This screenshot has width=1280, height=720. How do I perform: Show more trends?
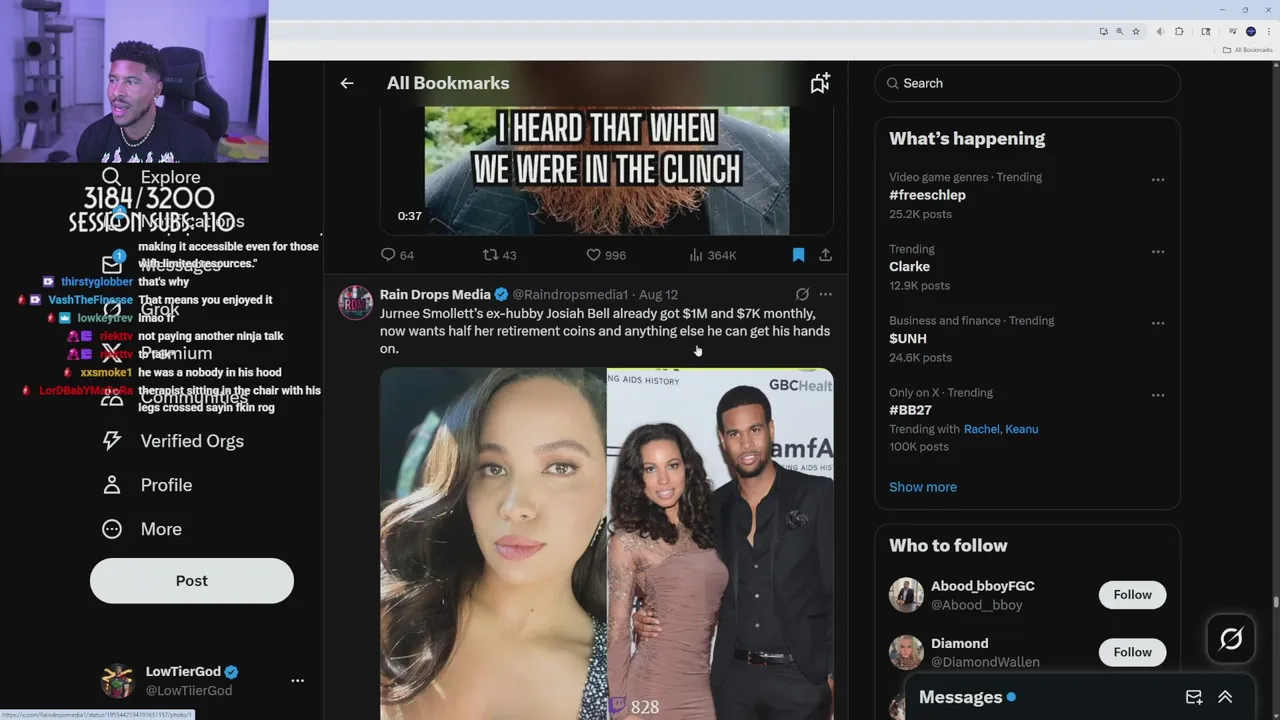[x=923, y=487]
